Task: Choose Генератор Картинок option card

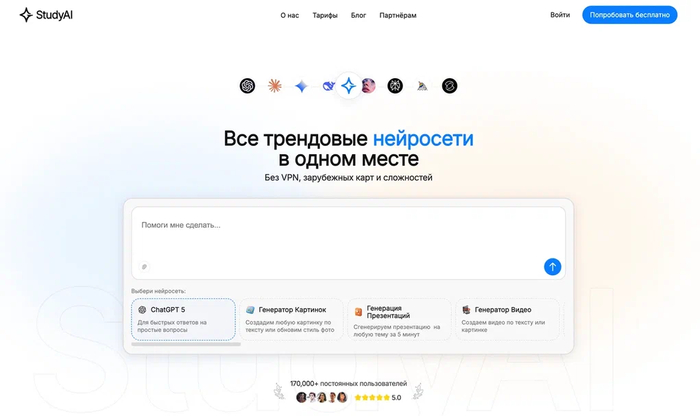Action: 292,319
